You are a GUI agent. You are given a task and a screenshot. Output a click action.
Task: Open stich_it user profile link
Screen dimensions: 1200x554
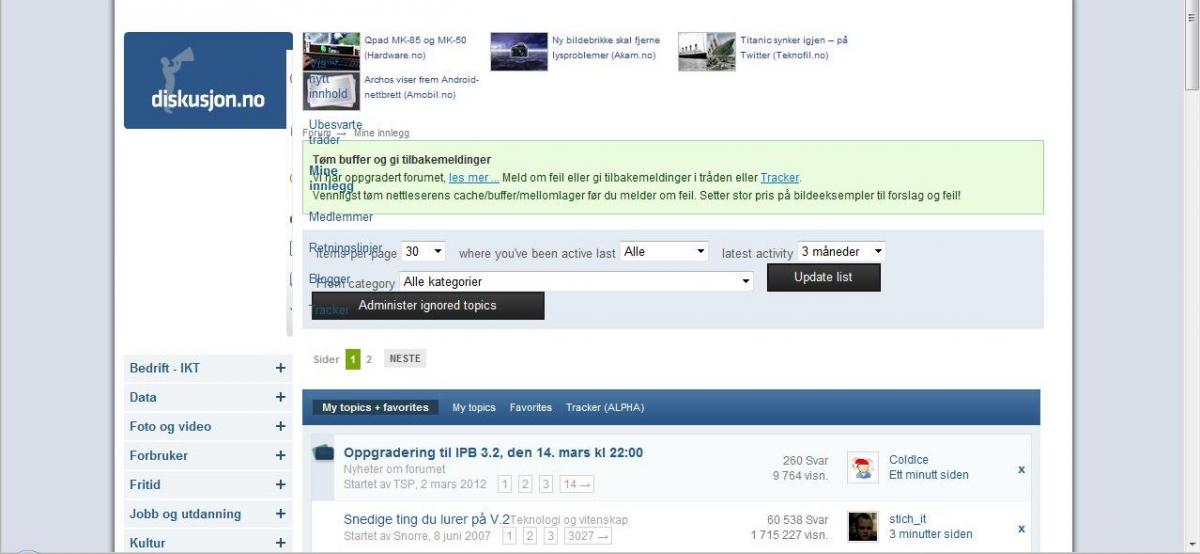point(908,519)
